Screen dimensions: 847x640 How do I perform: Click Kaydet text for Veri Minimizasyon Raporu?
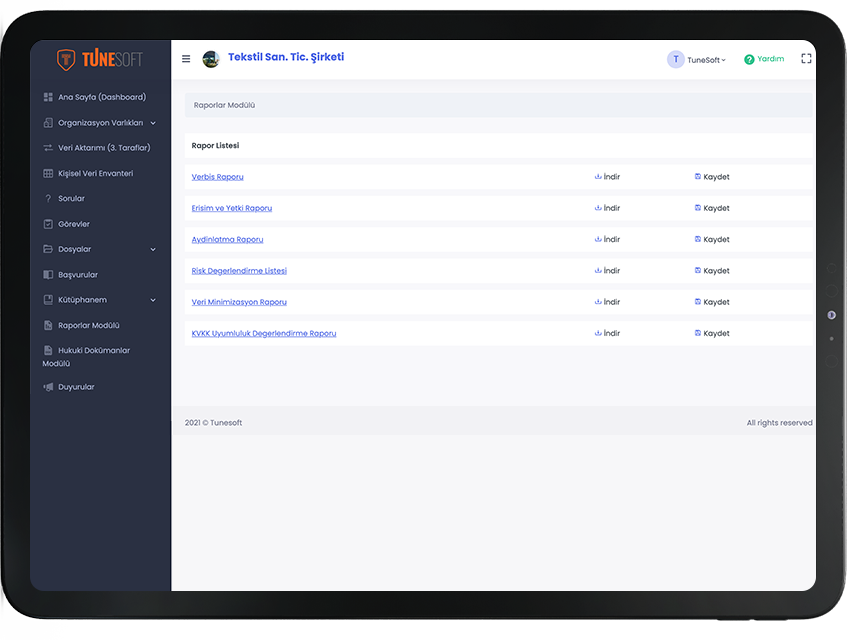[716, 302]
